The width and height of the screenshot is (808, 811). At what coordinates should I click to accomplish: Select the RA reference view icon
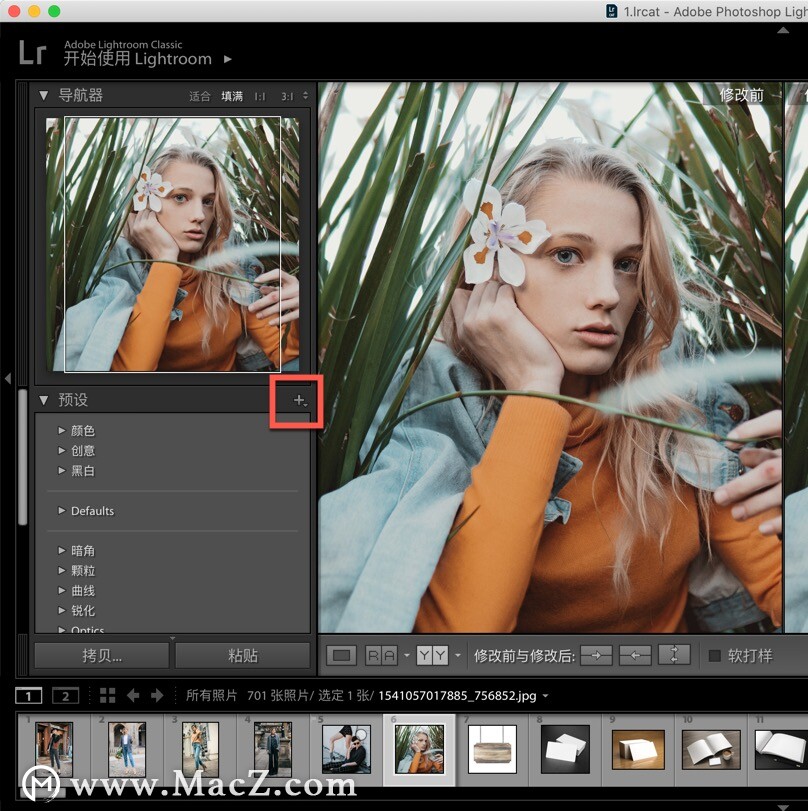[381, 656]
